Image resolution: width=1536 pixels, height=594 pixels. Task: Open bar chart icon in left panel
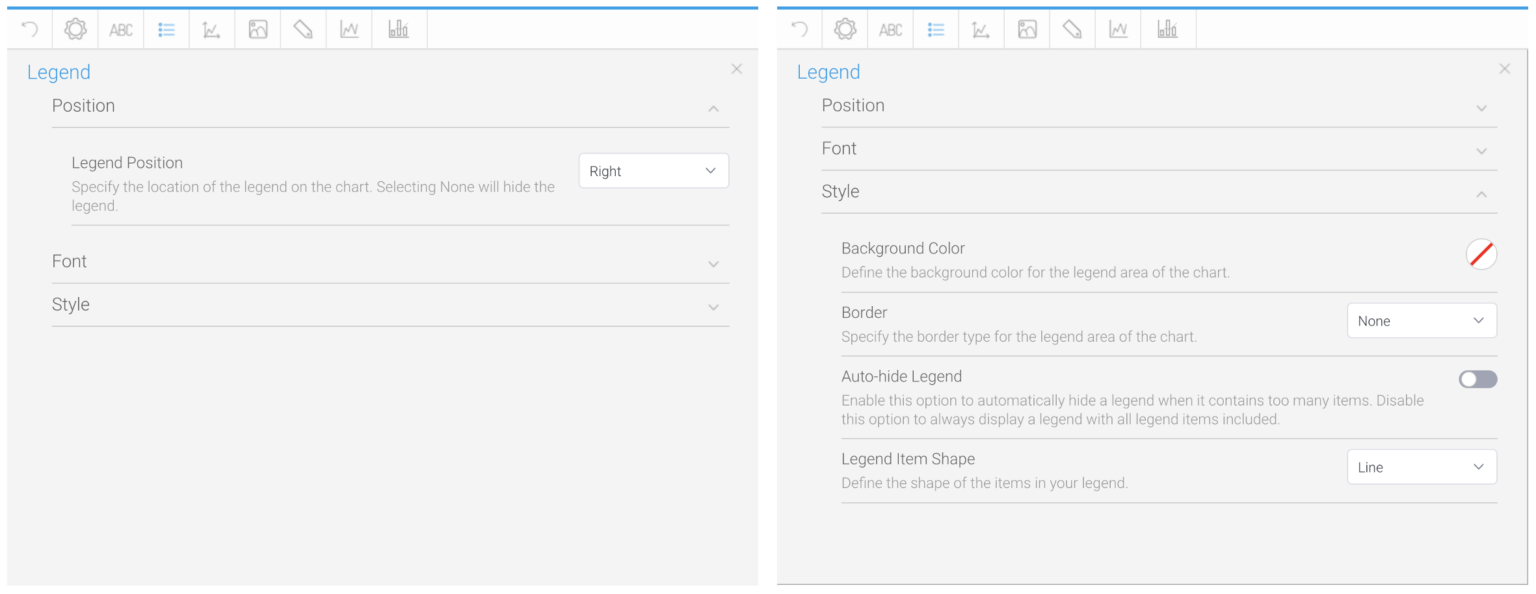[398, 29]
